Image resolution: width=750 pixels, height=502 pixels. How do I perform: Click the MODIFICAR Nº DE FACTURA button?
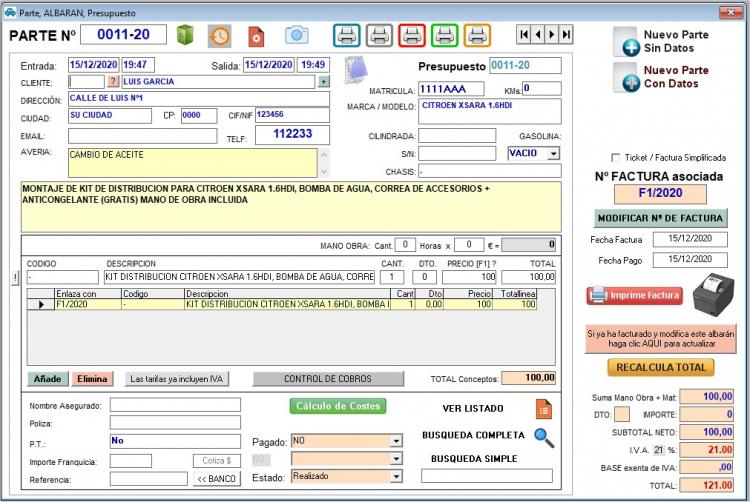[x=661, y=218]
